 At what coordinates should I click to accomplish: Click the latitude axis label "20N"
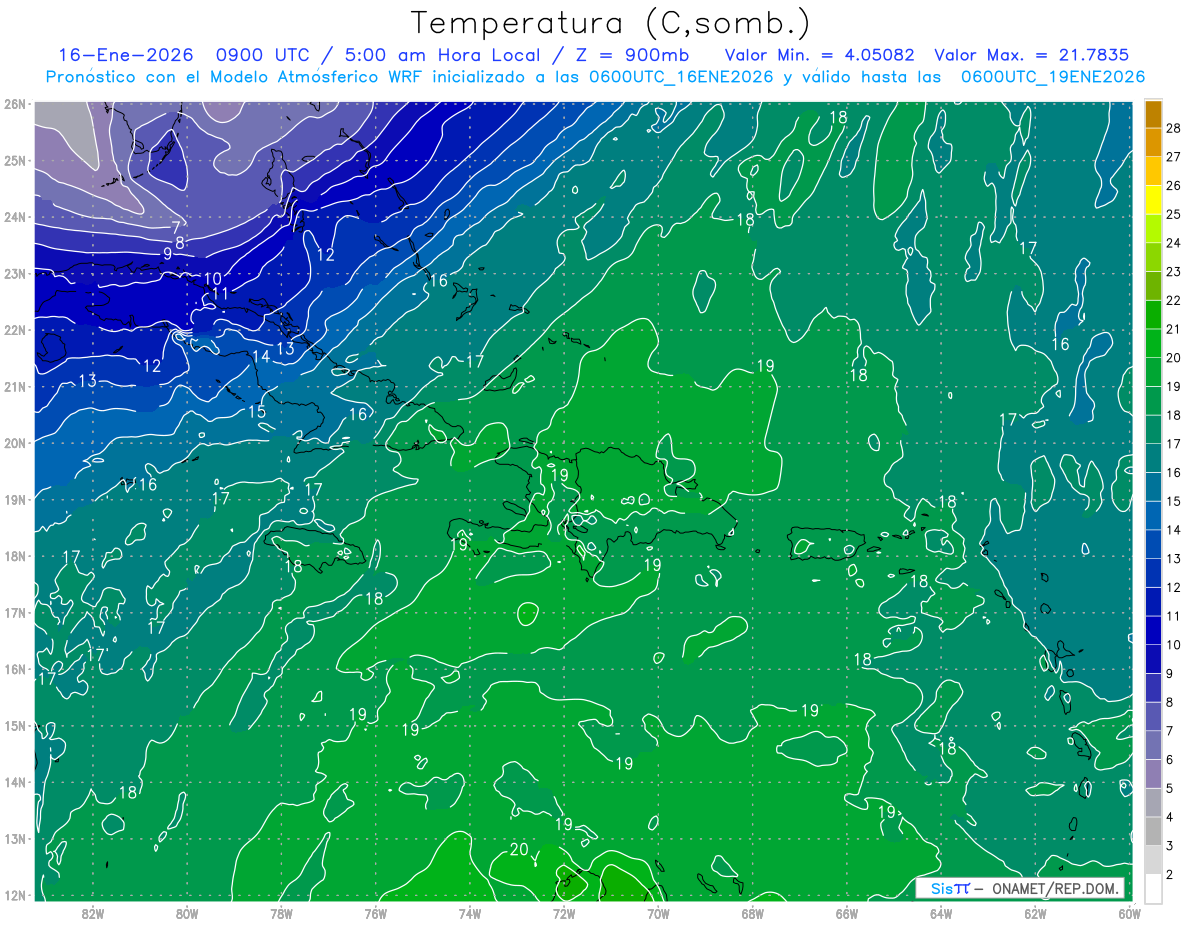tap(16, 443)
